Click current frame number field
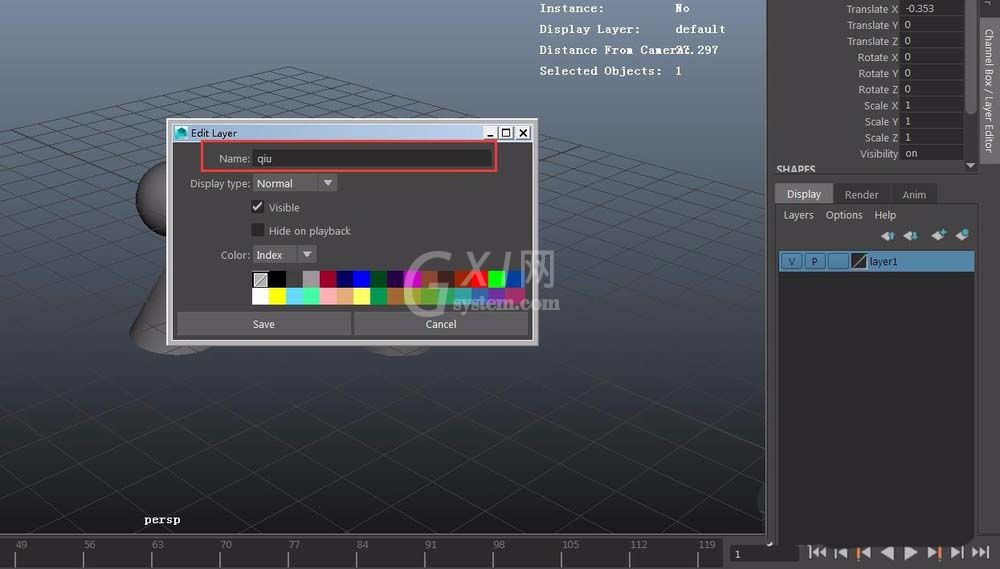 point(763,554)
